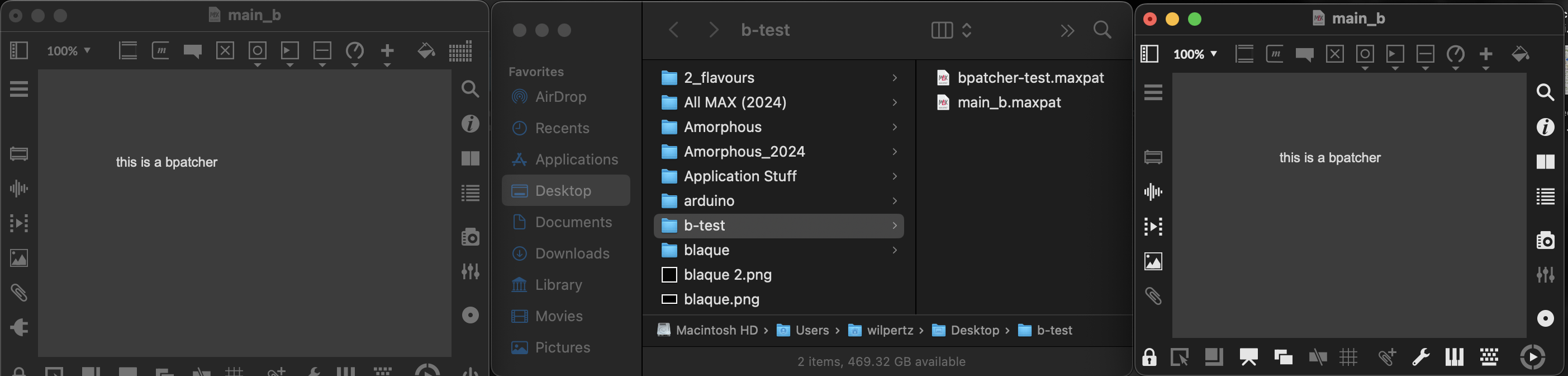Click the paint bucket format icon, right window
Viewport: 1568px width, 376px height.
tap(1520, 54)
